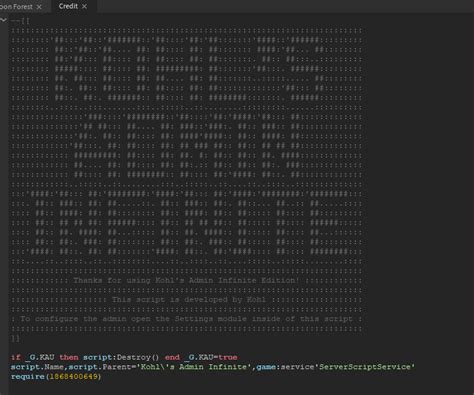Click the opening '--[[' comment marker

pyautogui.click(x=20, y=21)
